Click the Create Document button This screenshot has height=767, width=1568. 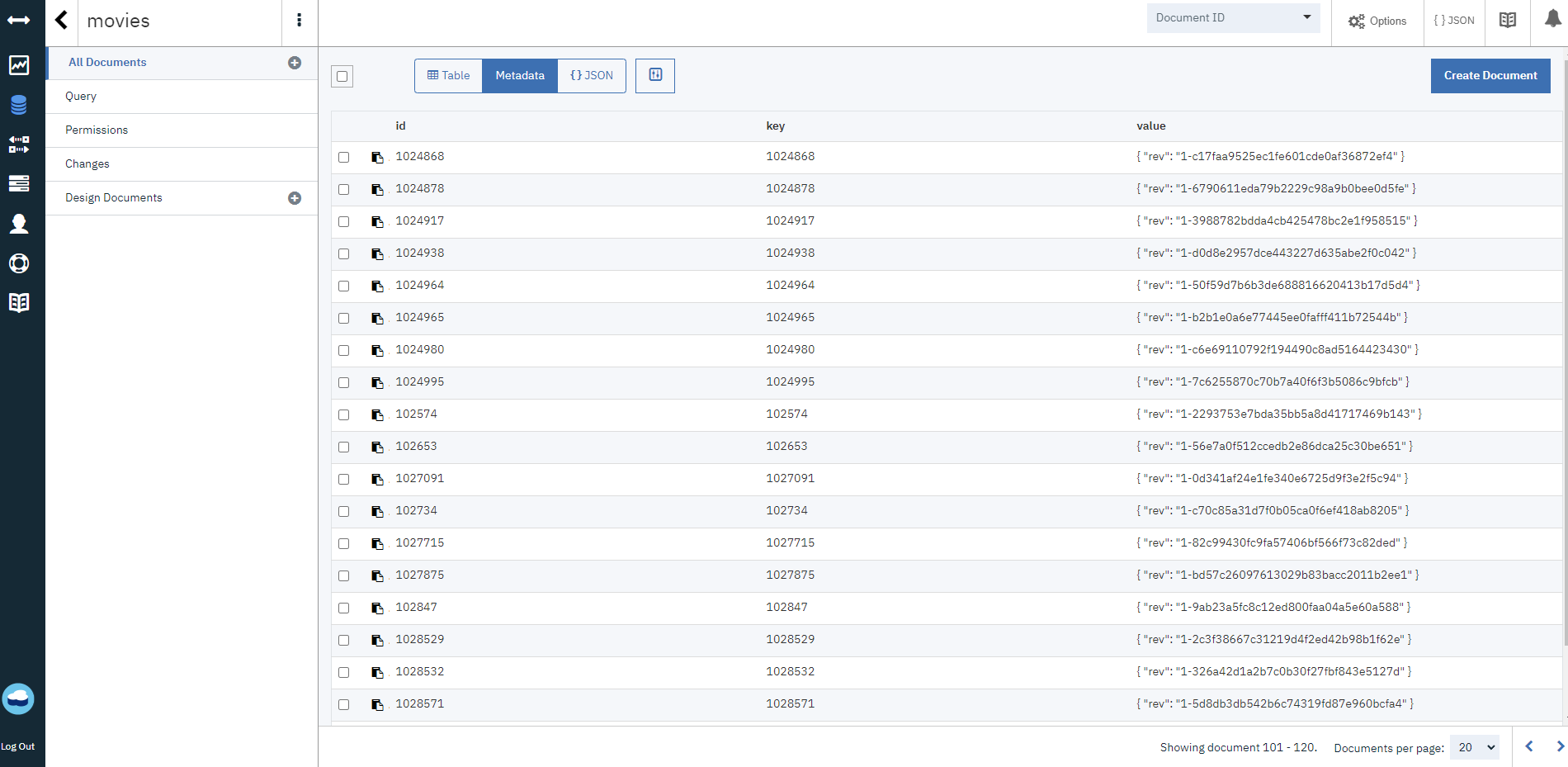point(1490,75)
